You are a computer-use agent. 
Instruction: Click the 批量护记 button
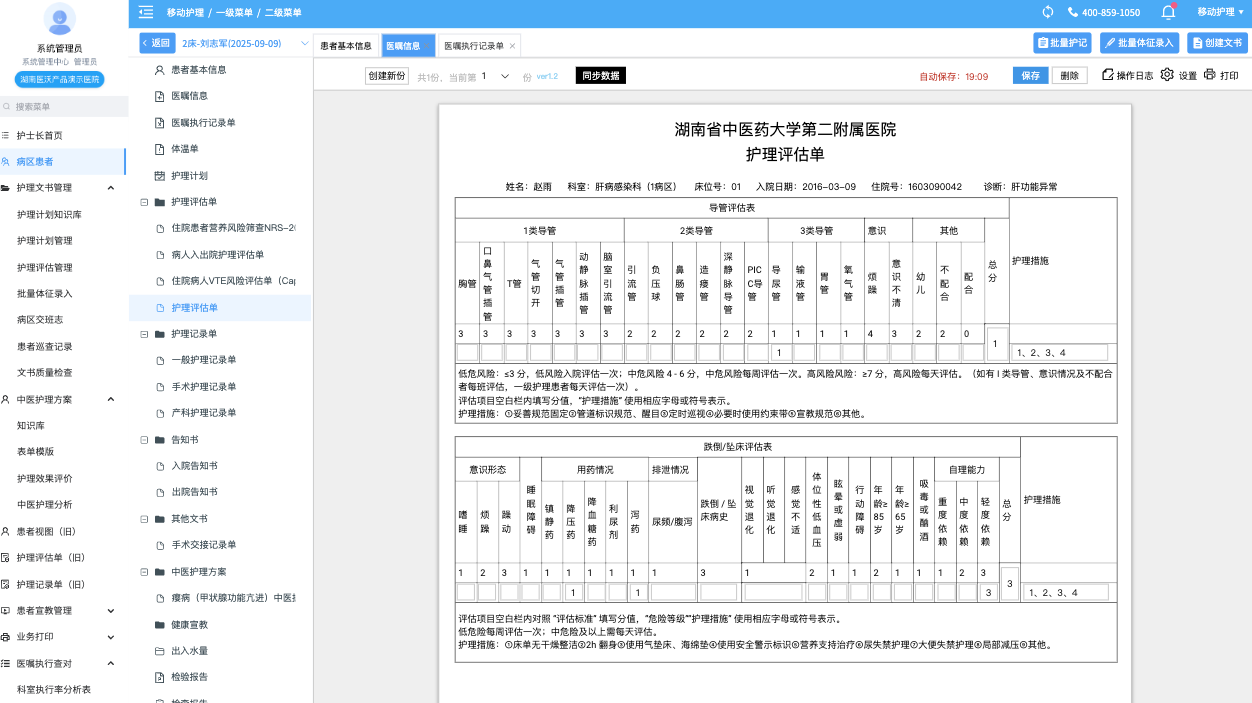tap(1062, 43)
